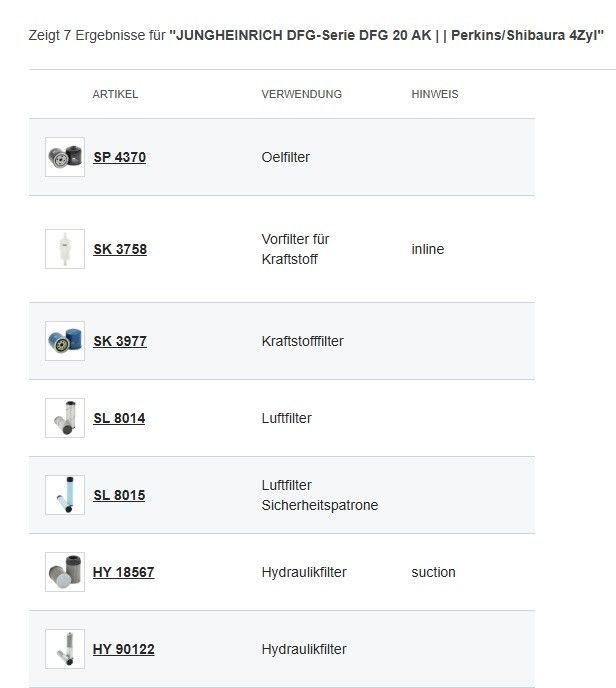This screenshot has width=616, height=688.
Task: Open the SL 8014 air filter thumbnail
Action: coord(65,418)
